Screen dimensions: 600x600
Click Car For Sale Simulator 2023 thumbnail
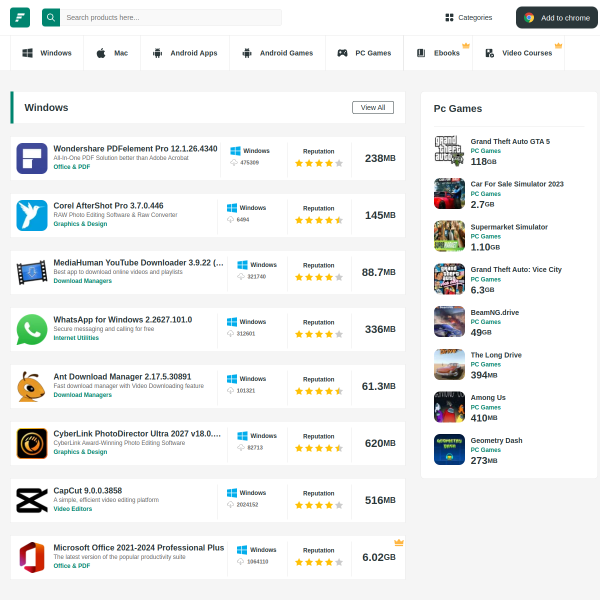[449, 194]
